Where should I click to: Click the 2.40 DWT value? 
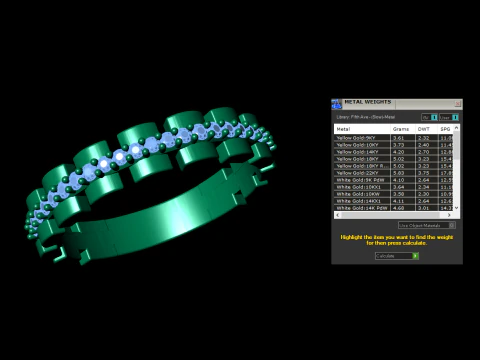click(x=423, y=145)
